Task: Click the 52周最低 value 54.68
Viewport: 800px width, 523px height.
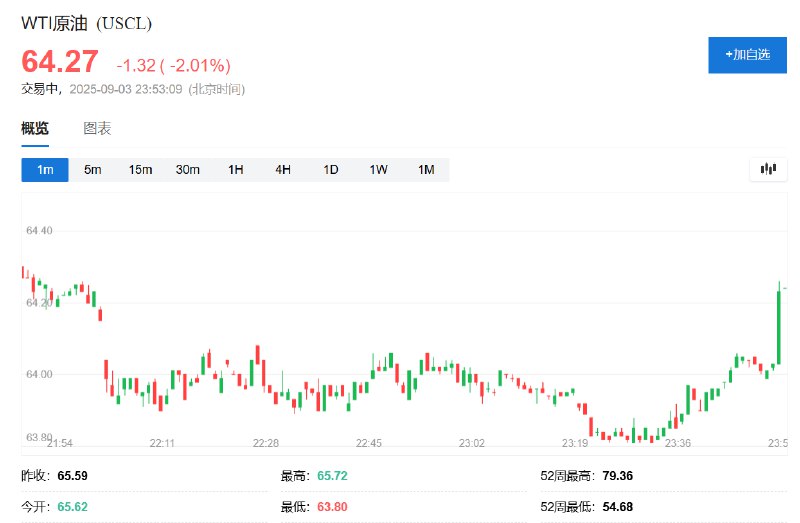Action: click(x=617, y=507)
